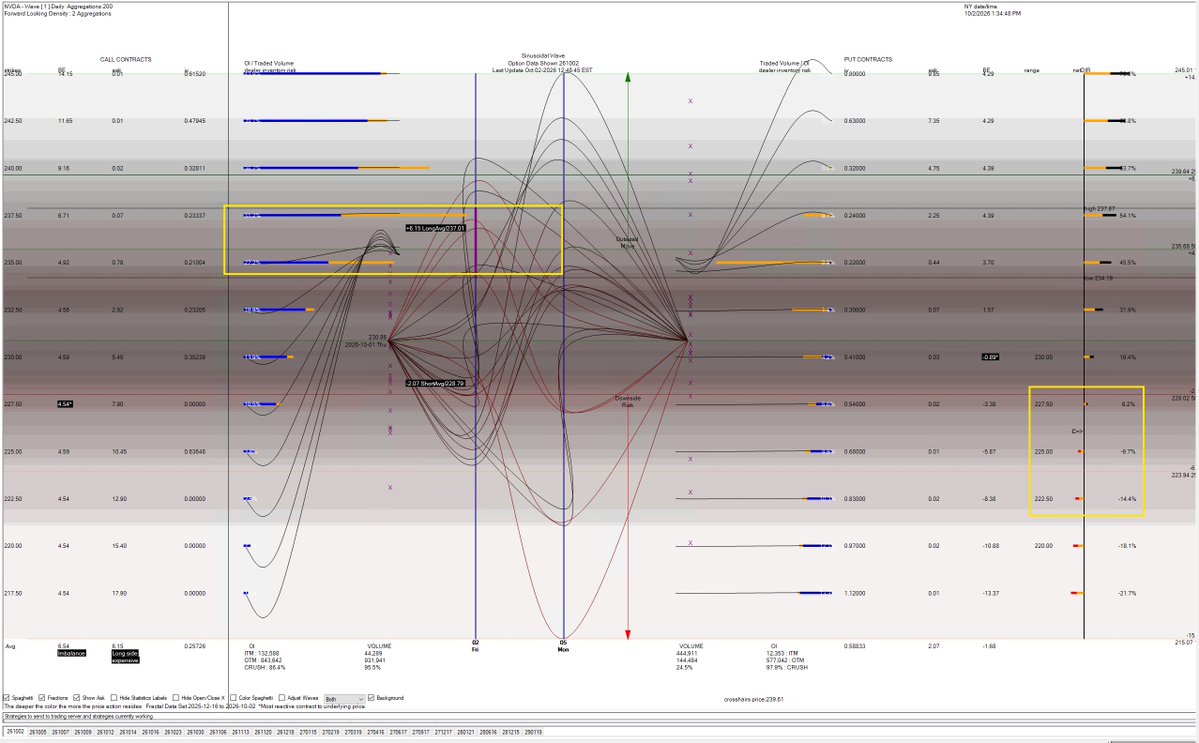Choose the 270319 expiration tab
This screenshot has width=1199, height=743.
353,732
